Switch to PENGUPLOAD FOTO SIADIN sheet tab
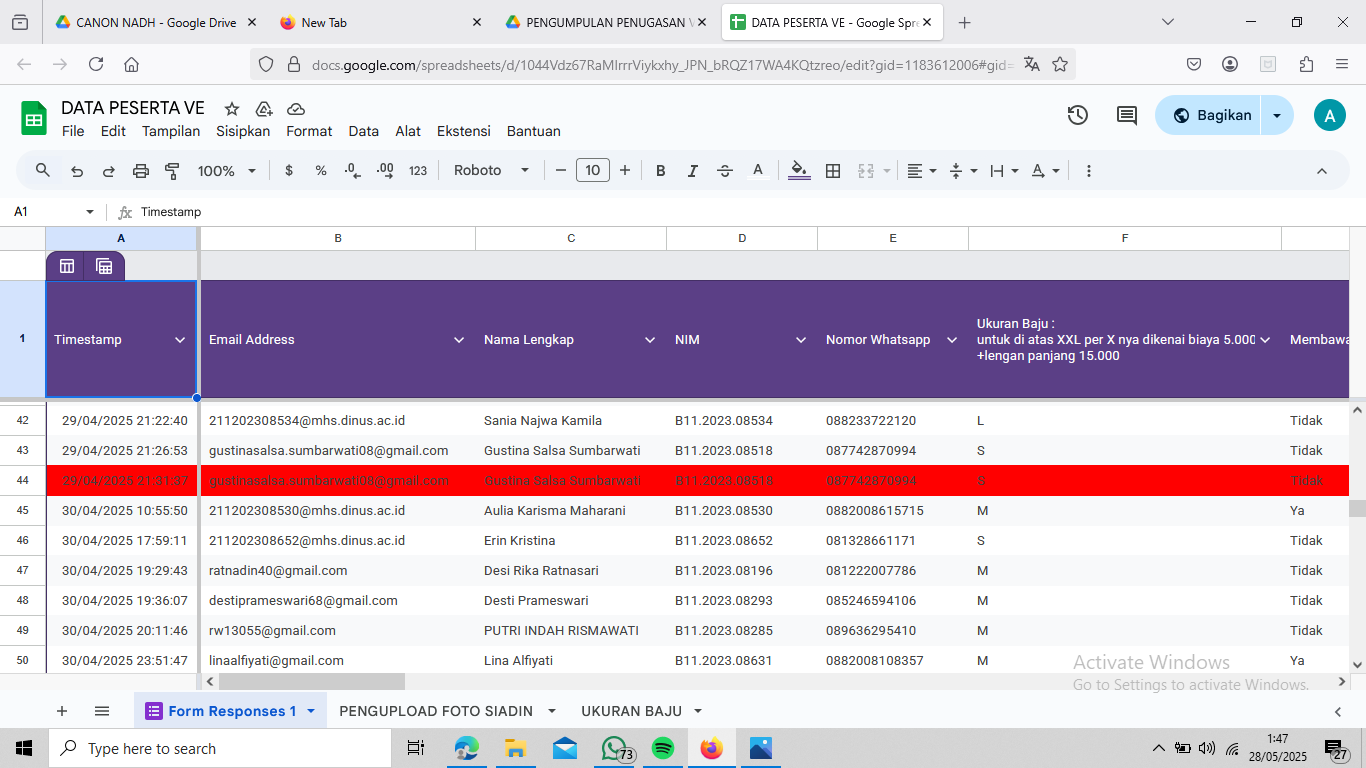 (x=436, y=711)
